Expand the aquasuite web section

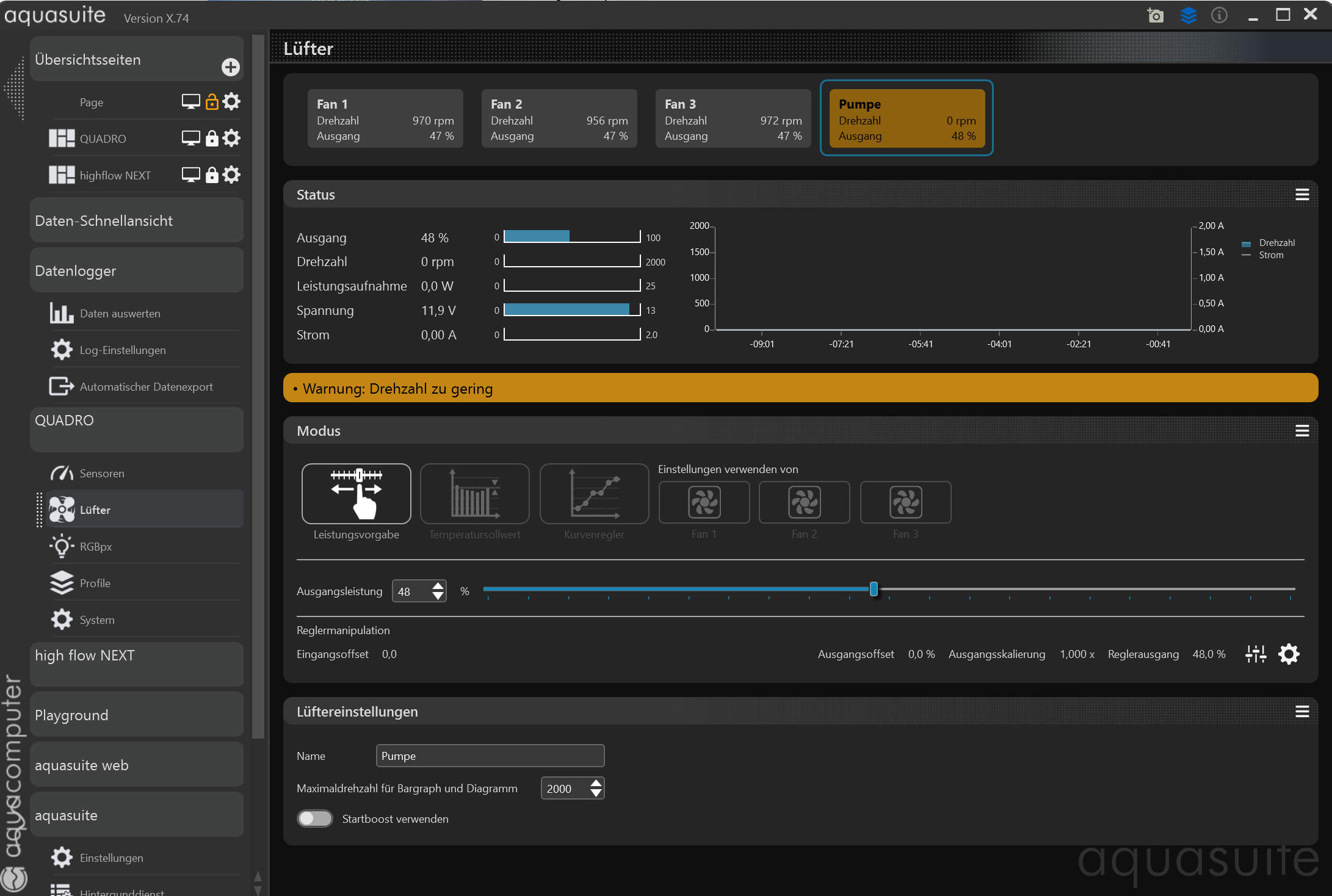137,765
